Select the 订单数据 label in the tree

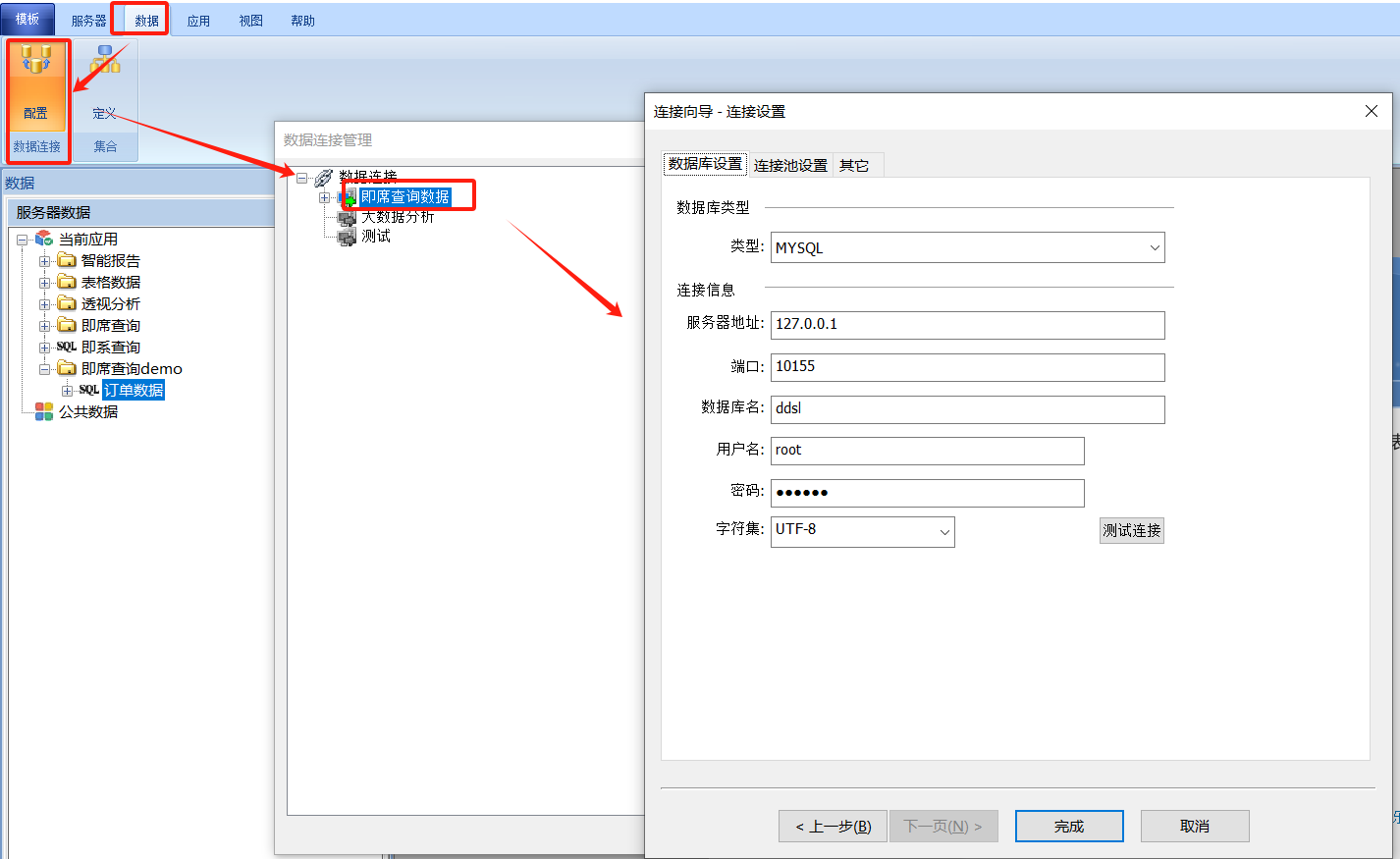coord(134,390)
